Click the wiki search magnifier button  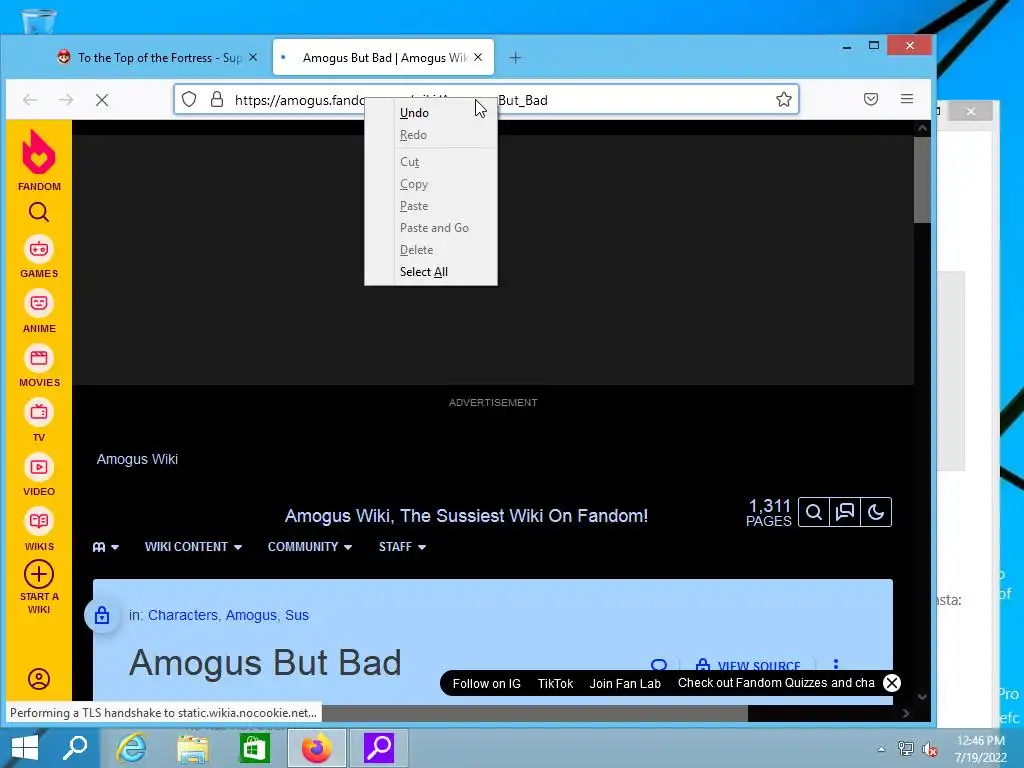coord(814,512)
